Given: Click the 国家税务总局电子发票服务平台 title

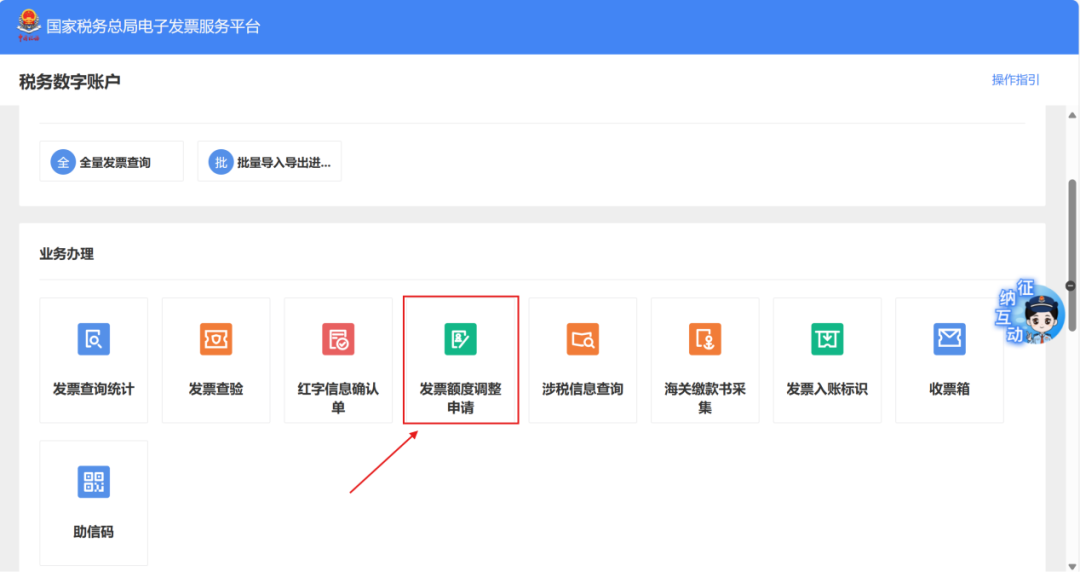Looking at the screenshot, I should click(x=153, y=26).
